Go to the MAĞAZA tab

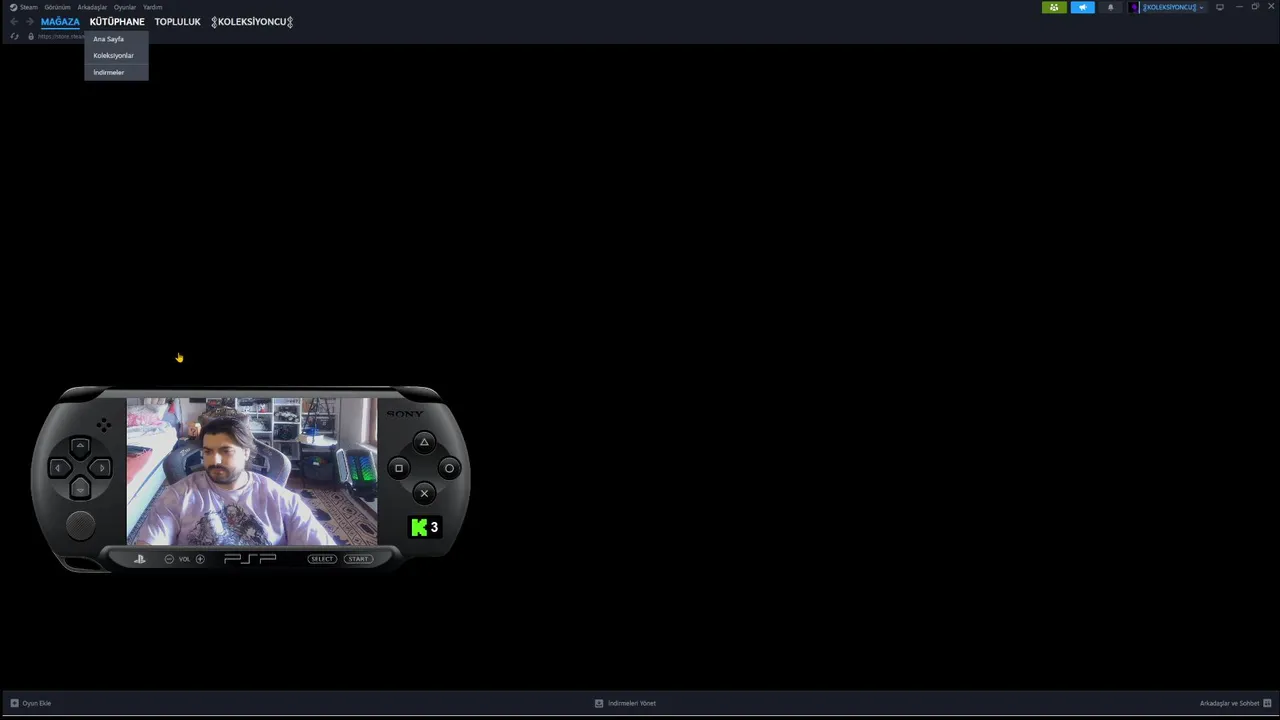(x=60, y=22)
